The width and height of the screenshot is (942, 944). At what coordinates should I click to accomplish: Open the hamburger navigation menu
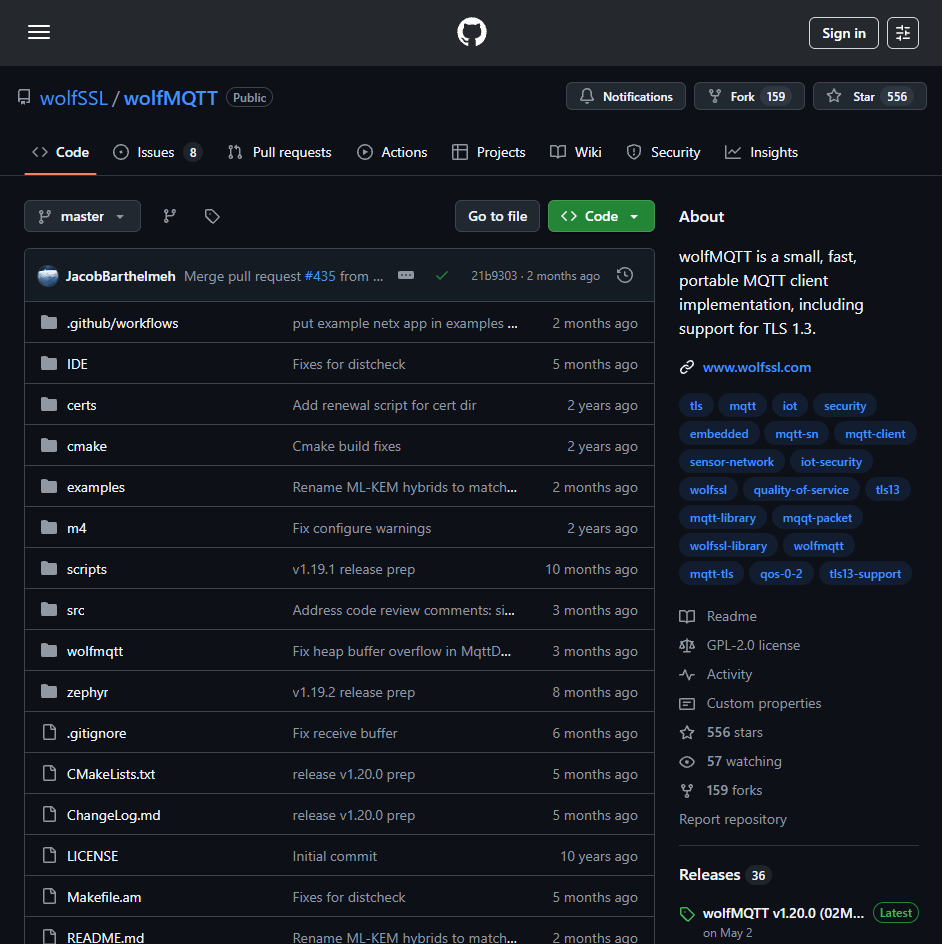click(x=39, y=33)
